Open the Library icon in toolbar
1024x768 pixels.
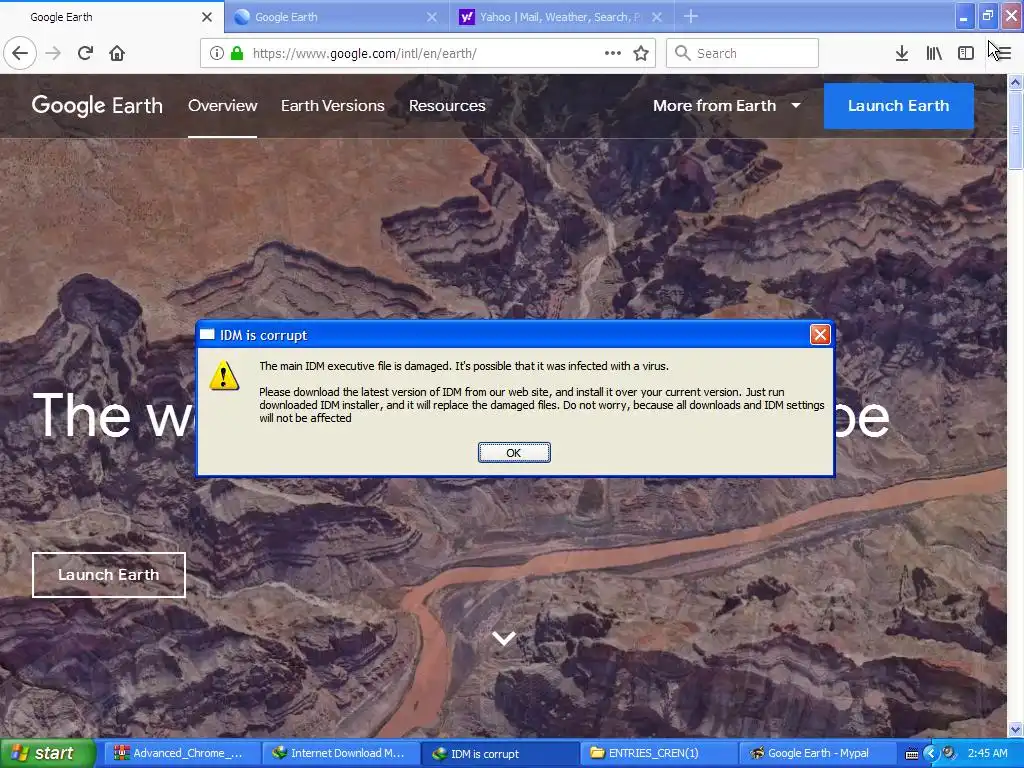934,53
